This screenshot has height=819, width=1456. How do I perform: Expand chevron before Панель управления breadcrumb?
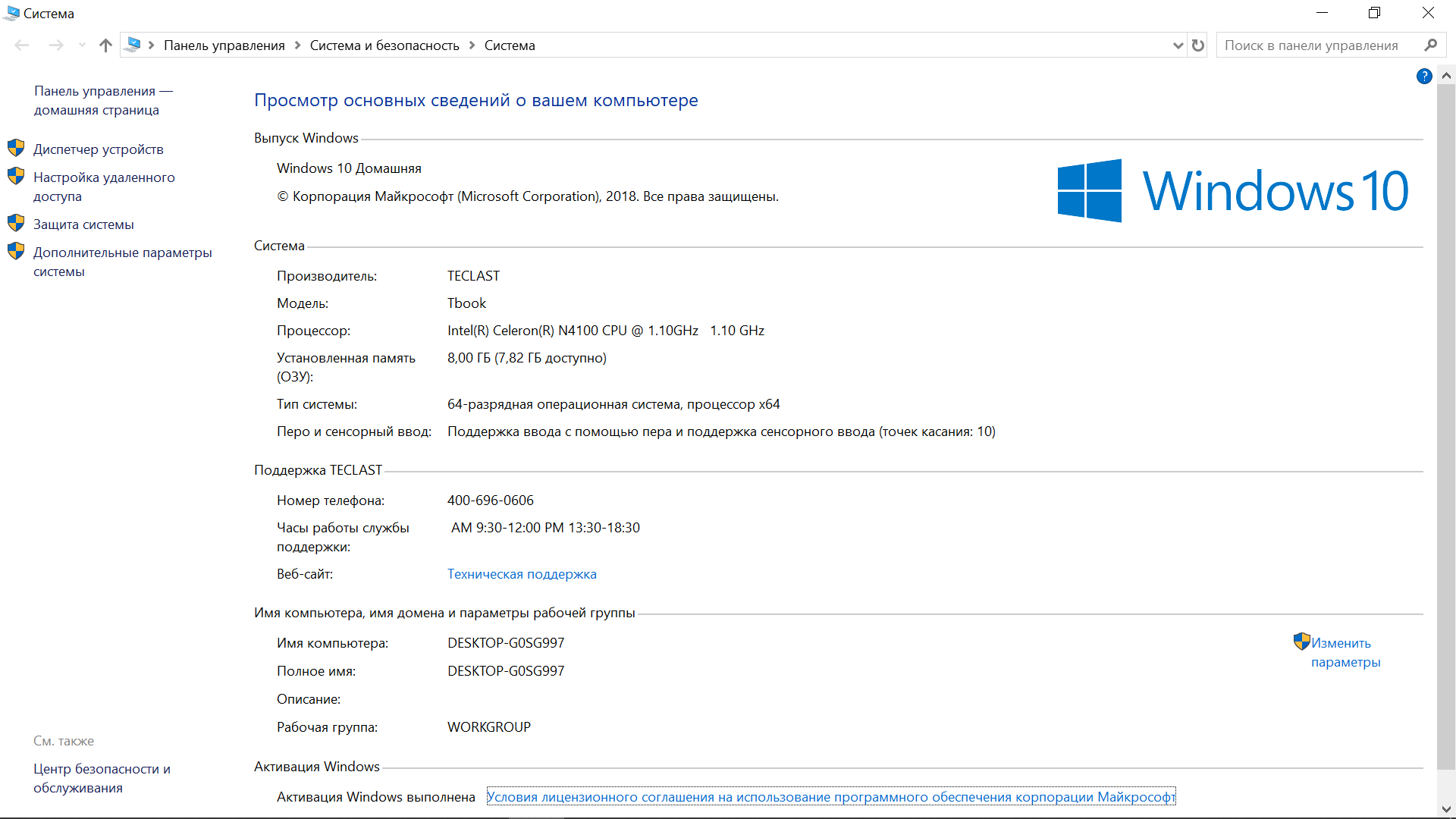[152, 45]
